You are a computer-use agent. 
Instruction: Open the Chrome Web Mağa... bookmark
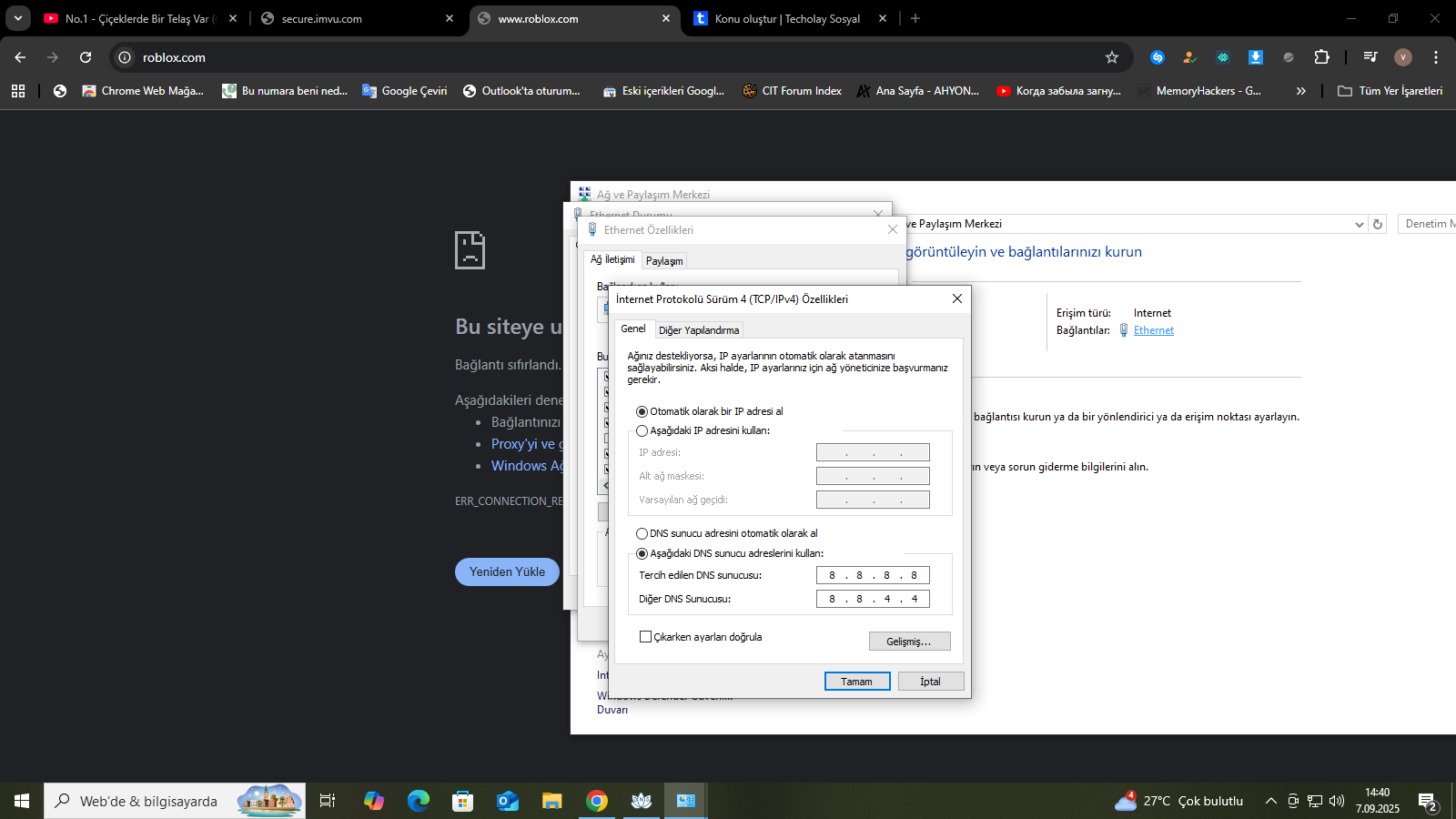(x=143, y=91)
